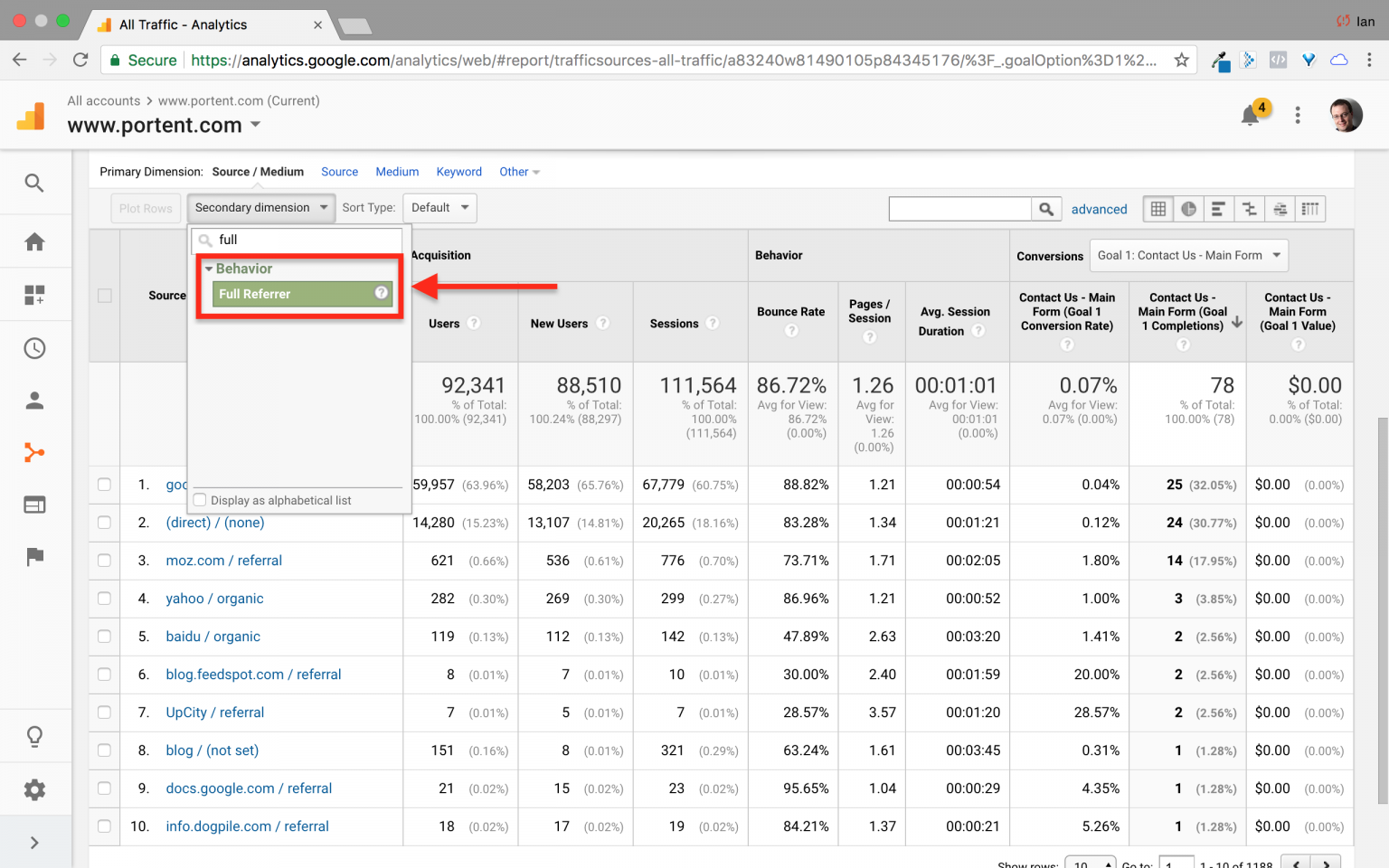
Task: Open Real-Time clock icon in sidebar
Action: coord(34,348)
